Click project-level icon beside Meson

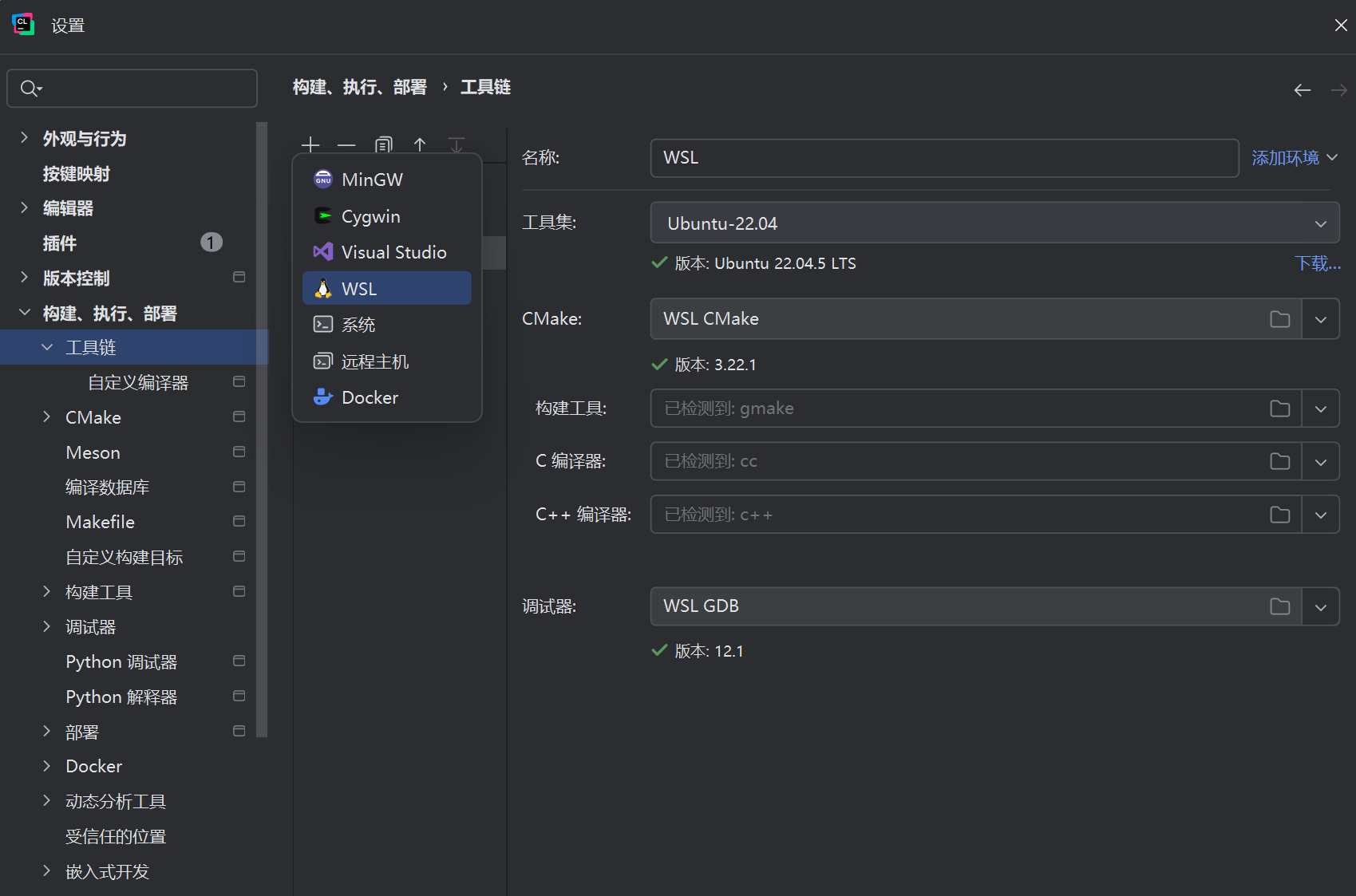[239, 452]
